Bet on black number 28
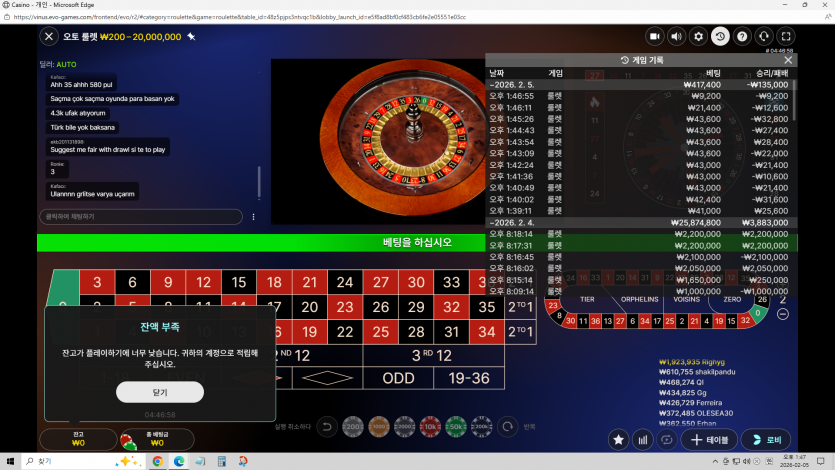The height and width of the screenshot is (470, 835). [x=416, y=332]
